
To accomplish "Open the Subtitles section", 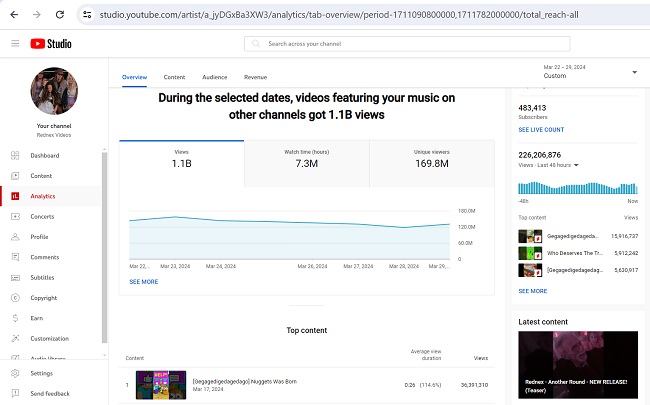I will [42, 277].
